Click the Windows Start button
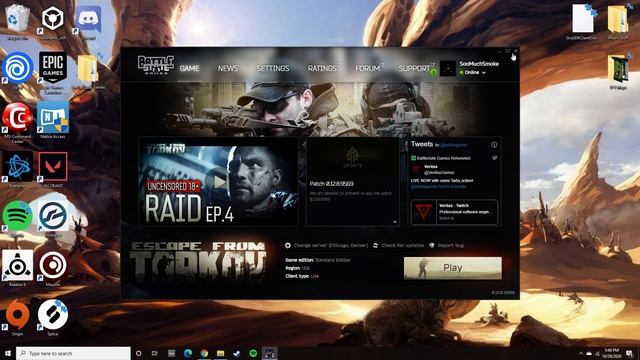The height and width of the screenshot is (360, 640). coord(8,353)
